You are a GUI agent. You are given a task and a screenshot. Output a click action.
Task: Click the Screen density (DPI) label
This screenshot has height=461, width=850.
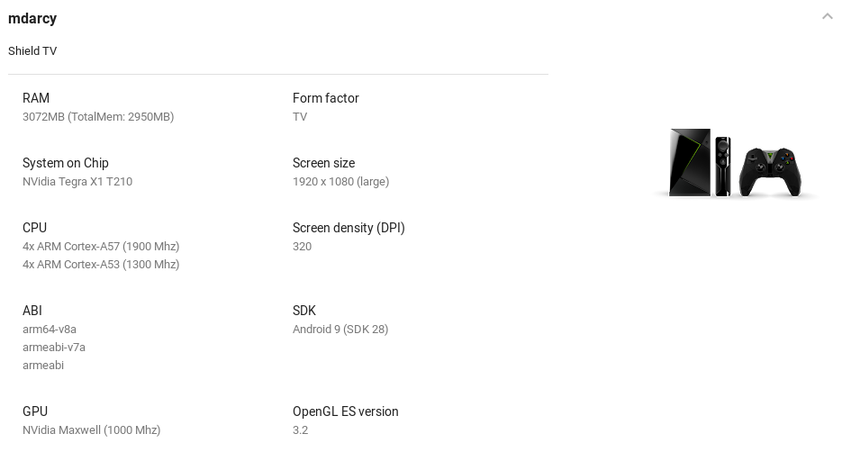coord(348,228)
